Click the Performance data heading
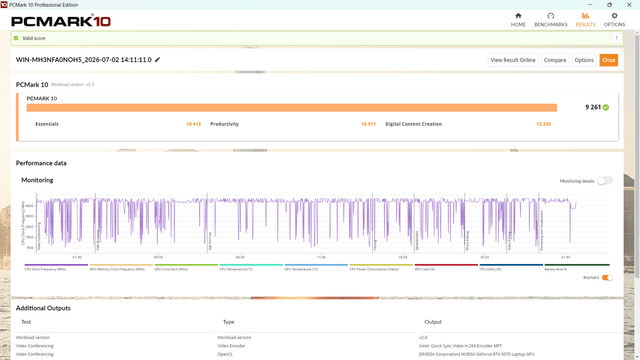Viewport: 640px width, 360px height. click(x=41, y=163)
